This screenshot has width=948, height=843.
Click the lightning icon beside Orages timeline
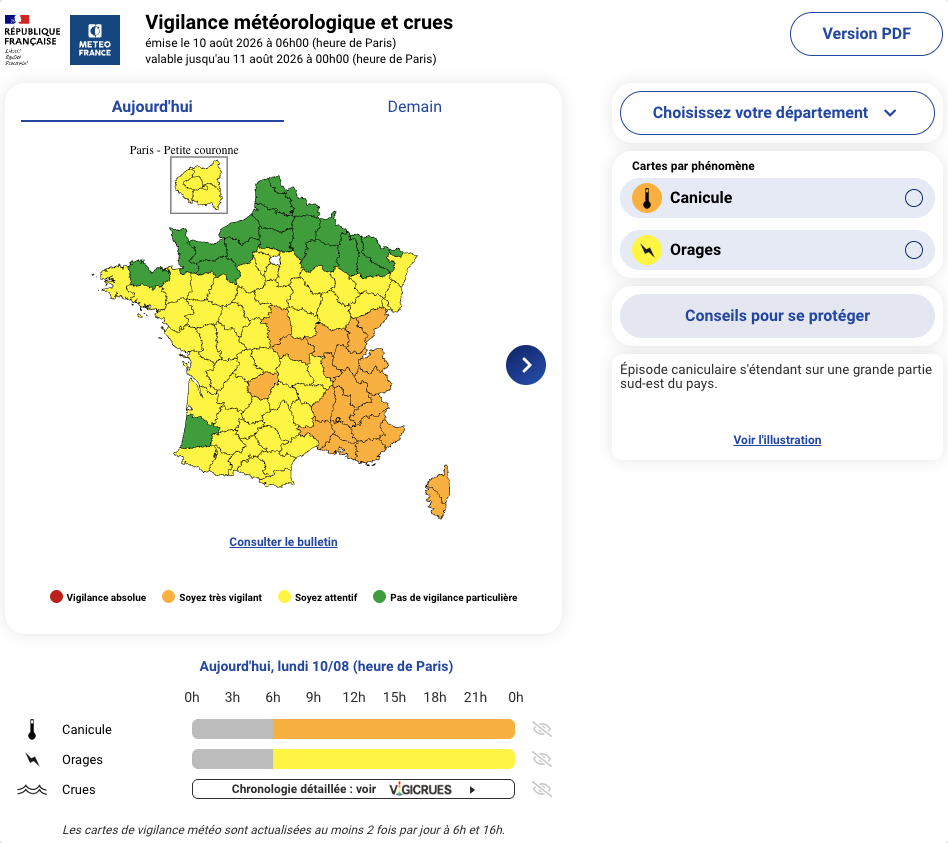click(32, 760)
